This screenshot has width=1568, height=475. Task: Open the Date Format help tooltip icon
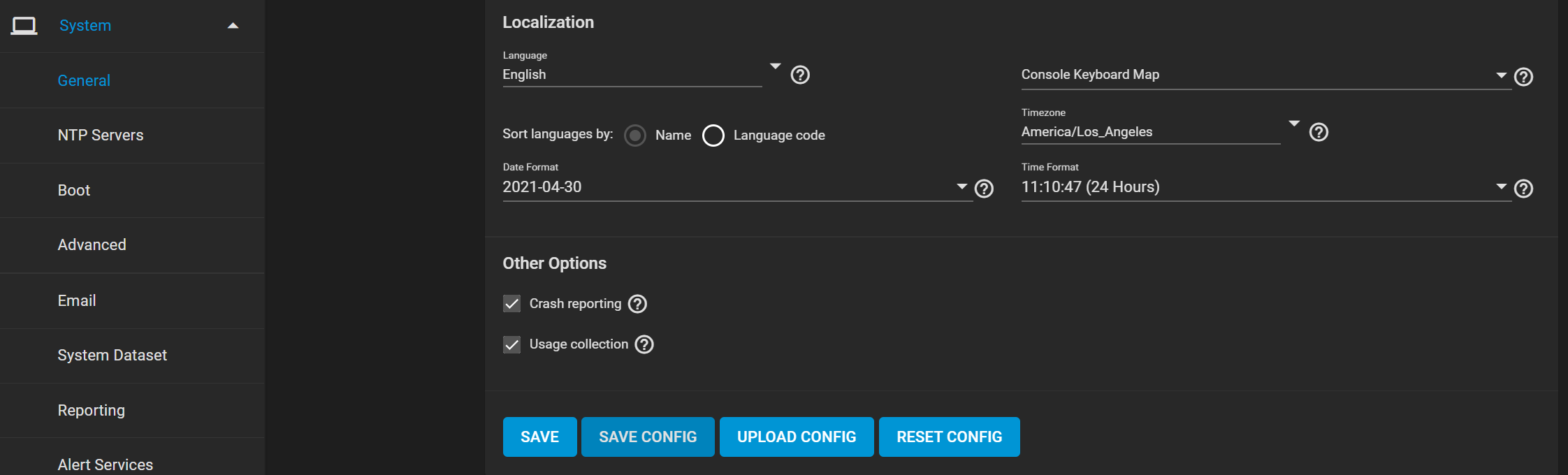tap(984, 189)
